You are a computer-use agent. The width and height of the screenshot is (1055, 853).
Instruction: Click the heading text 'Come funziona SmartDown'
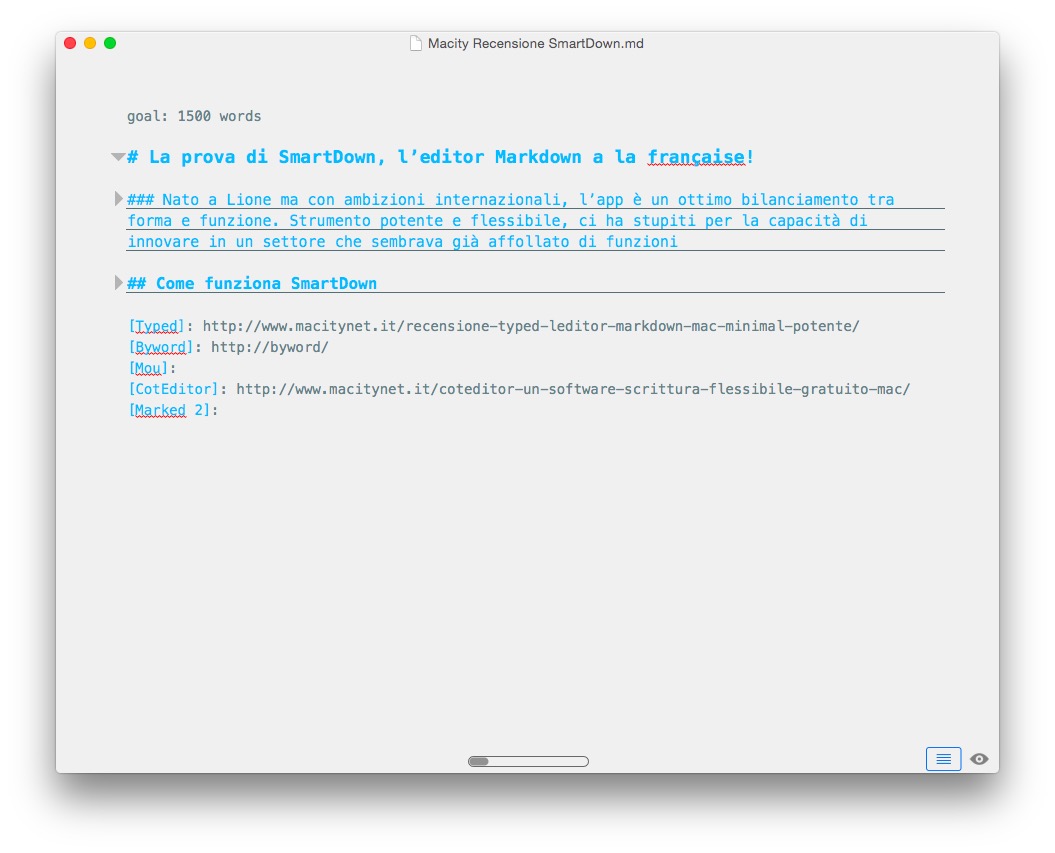tap(266, 283)
